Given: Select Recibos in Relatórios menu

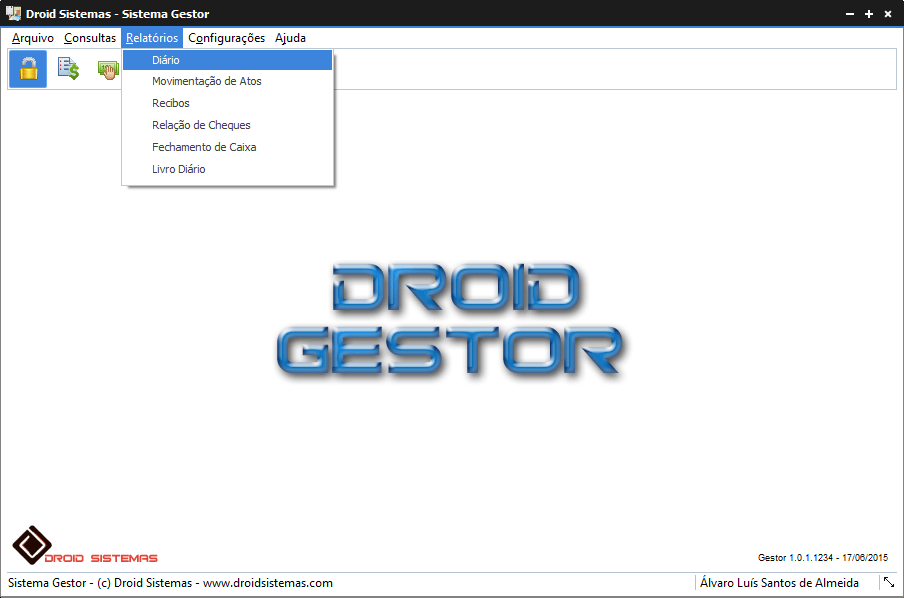Looking at the screenshot, I should 227,103.
